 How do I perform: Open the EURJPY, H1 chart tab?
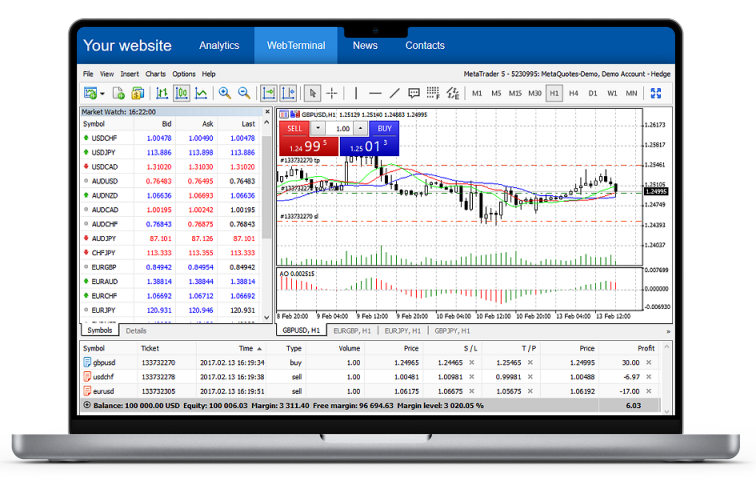point(403,331)
